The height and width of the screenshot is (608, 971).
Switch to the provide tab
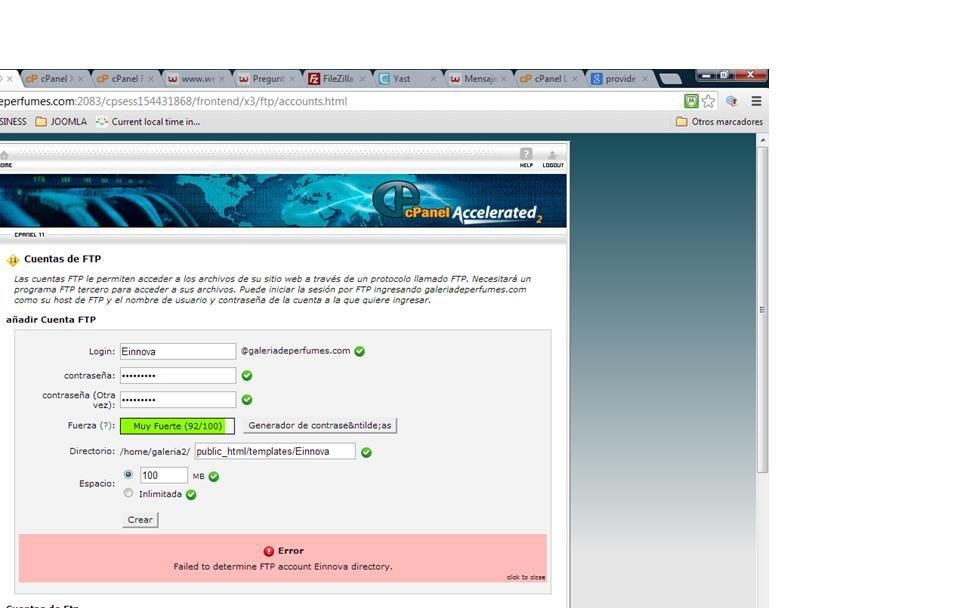(620, 79)
